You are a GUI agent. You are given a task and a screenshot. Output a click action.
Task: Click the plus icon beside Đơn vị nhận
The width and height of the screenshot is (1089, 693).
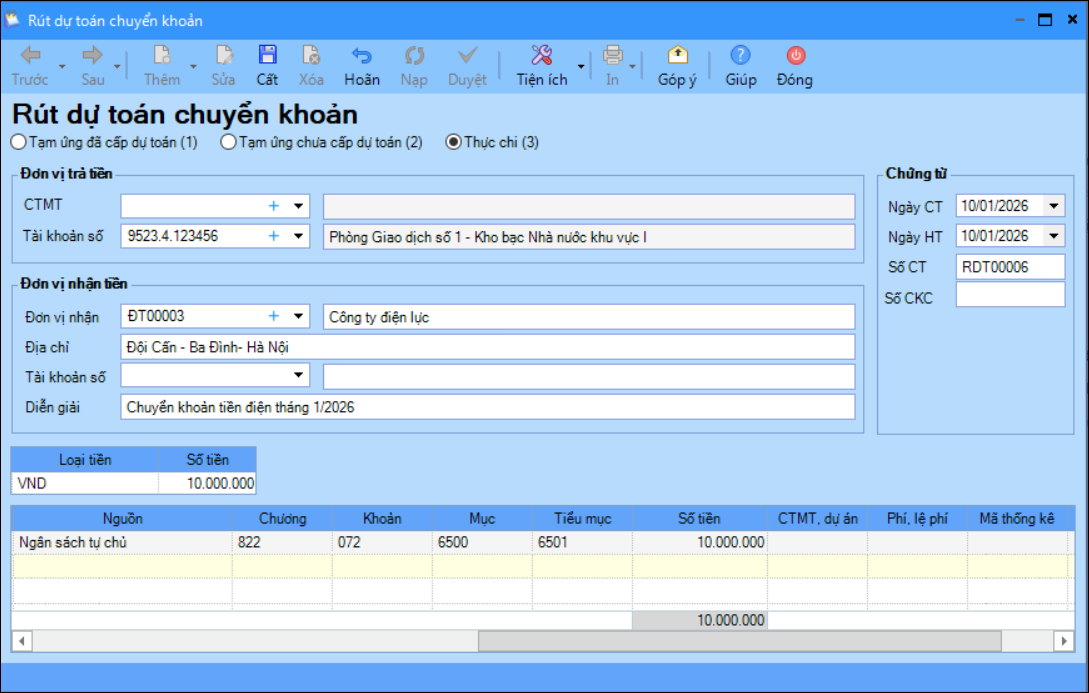[273, 316]
